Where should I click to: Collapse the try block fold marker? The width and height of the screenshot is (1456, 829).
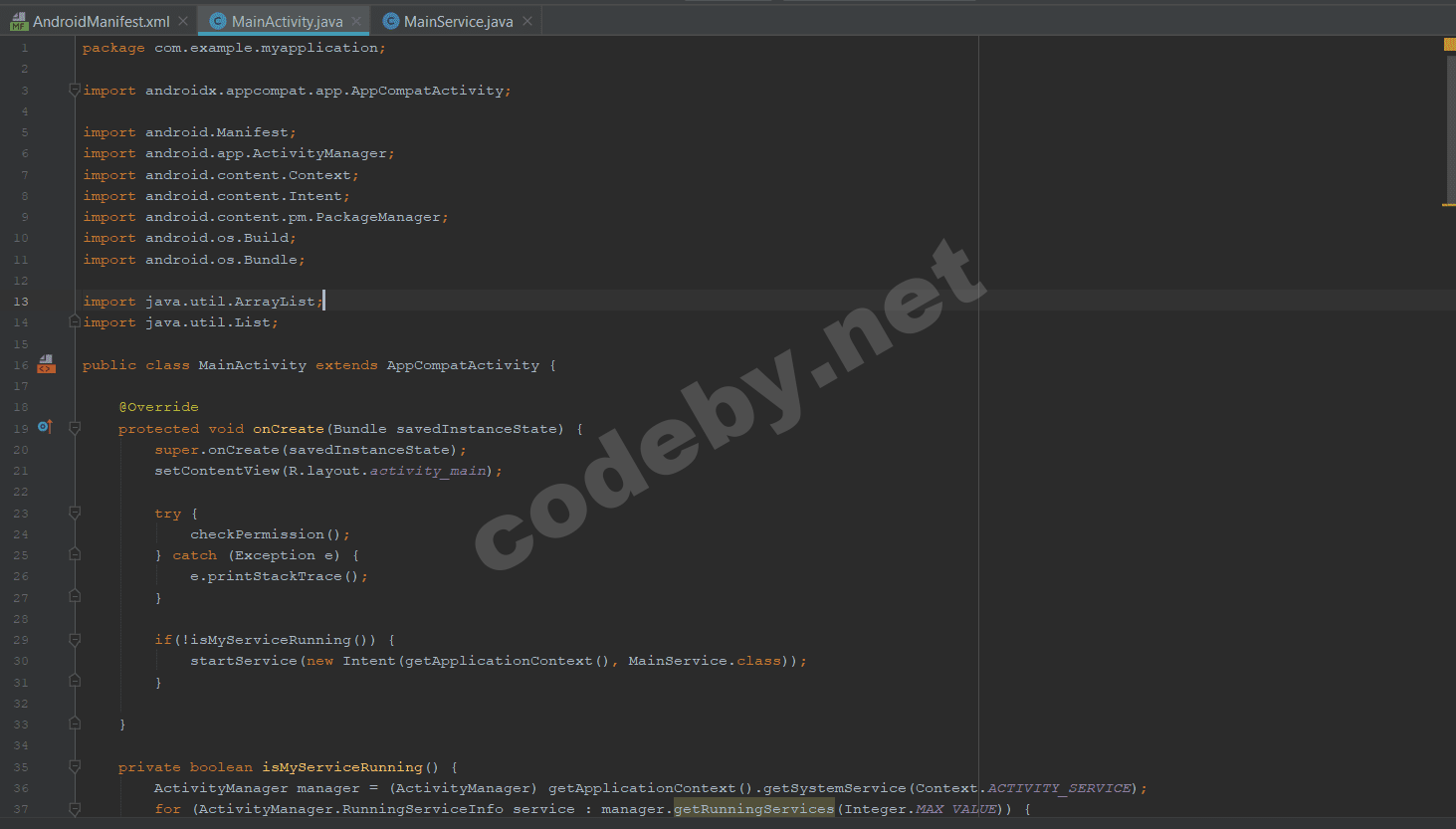(75, 513)
